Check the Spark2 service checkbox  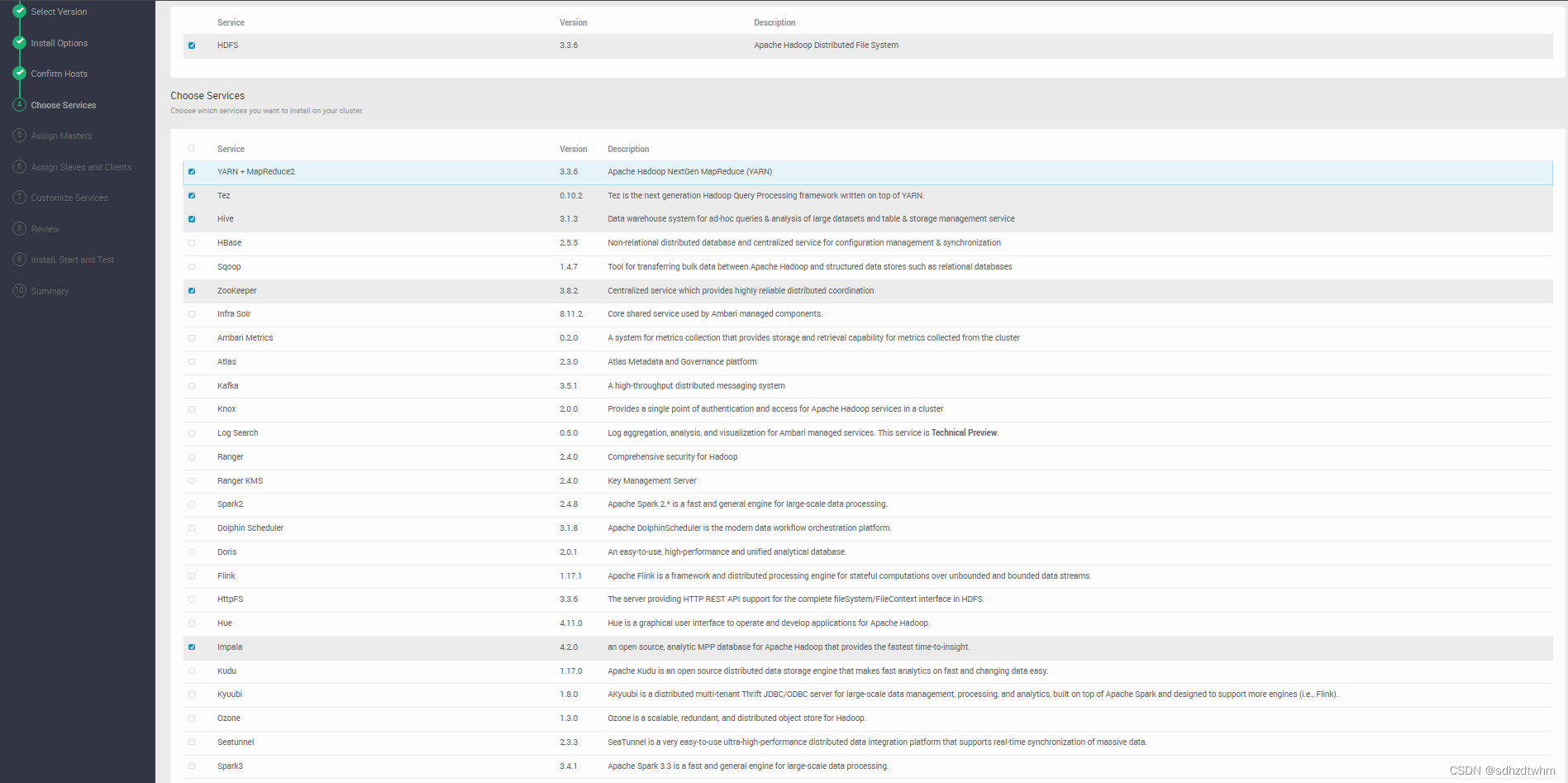coord(192,504)
